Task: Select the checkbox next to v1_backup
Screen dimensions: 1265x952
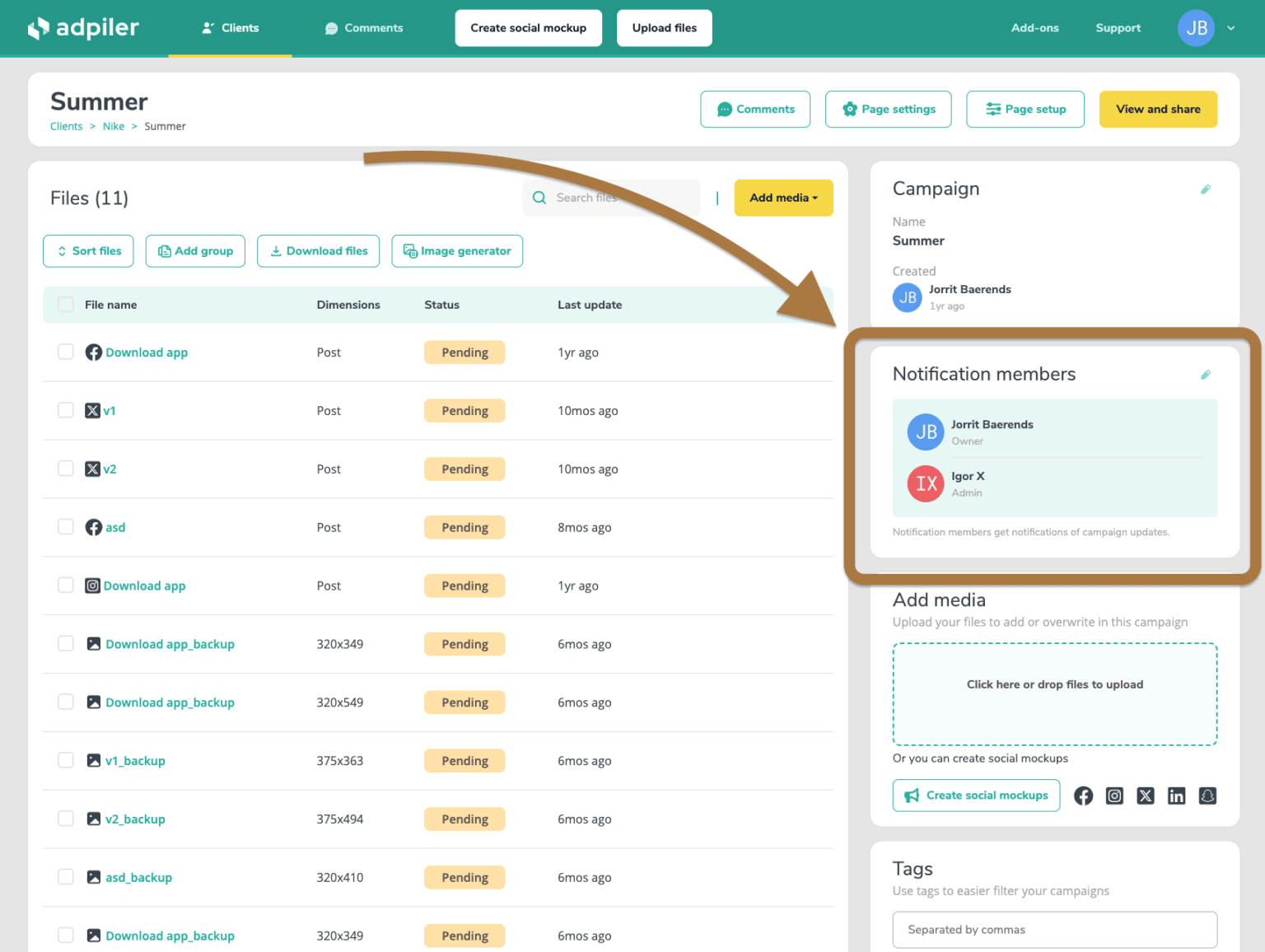Action: 65,759
